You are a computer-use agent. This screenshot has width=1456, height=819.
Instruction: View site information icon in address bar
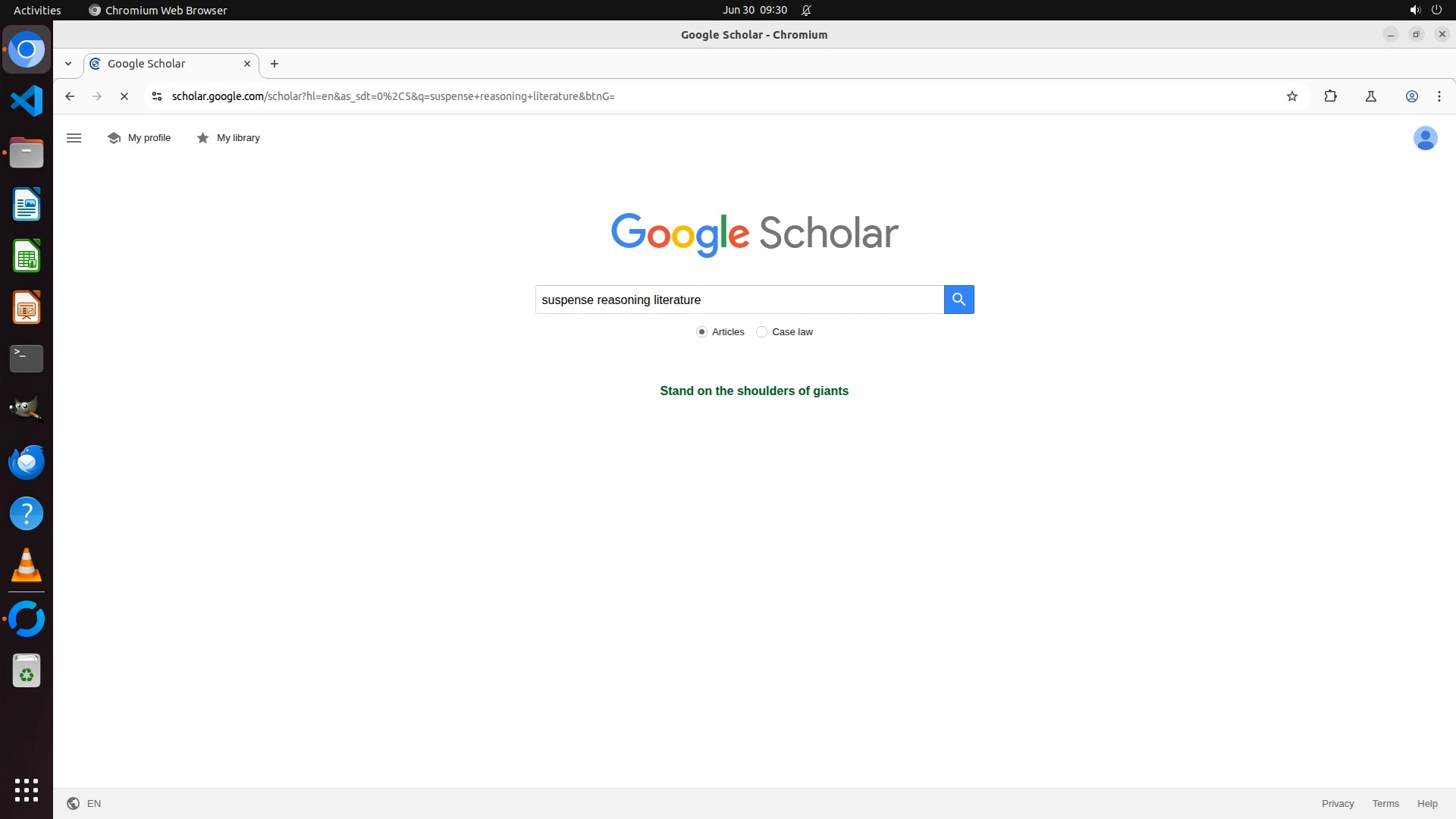[157, 96]
